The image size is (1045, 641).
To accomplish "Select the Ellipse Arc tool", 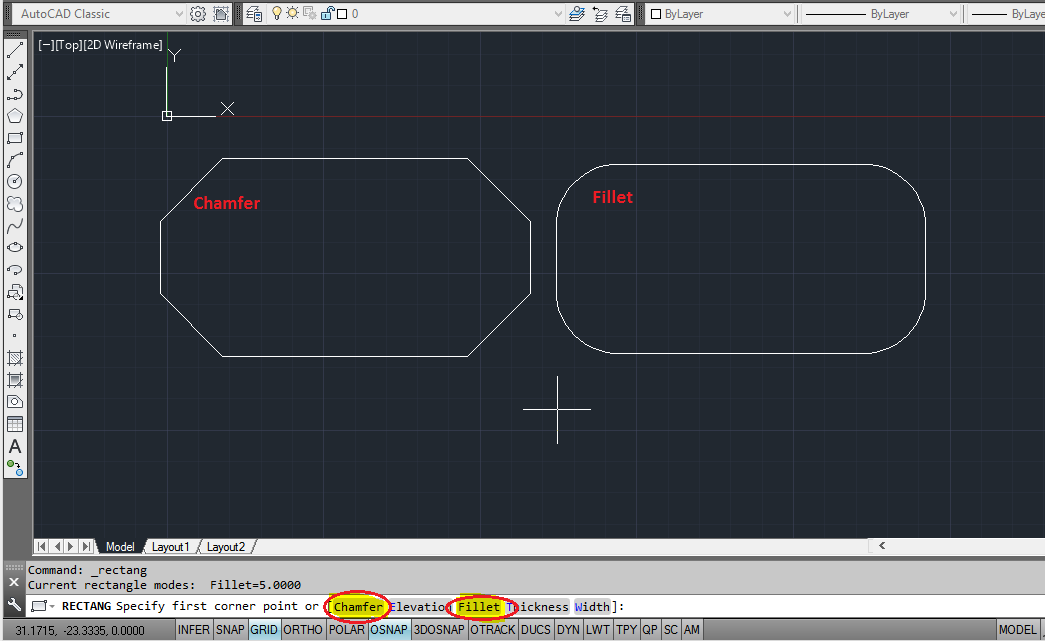I will (x=15, y=269).
